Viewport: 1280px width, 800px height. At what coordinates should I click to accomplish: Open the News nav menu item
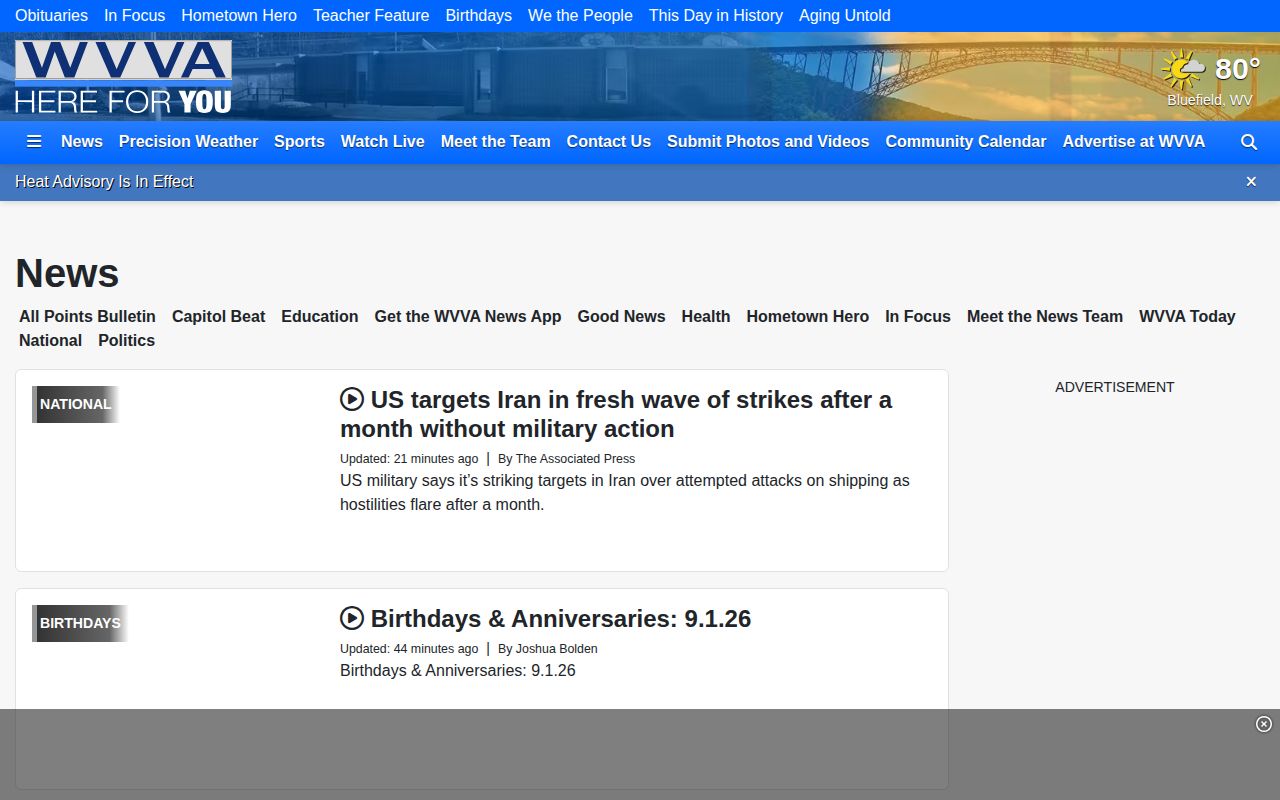[82, 142]
